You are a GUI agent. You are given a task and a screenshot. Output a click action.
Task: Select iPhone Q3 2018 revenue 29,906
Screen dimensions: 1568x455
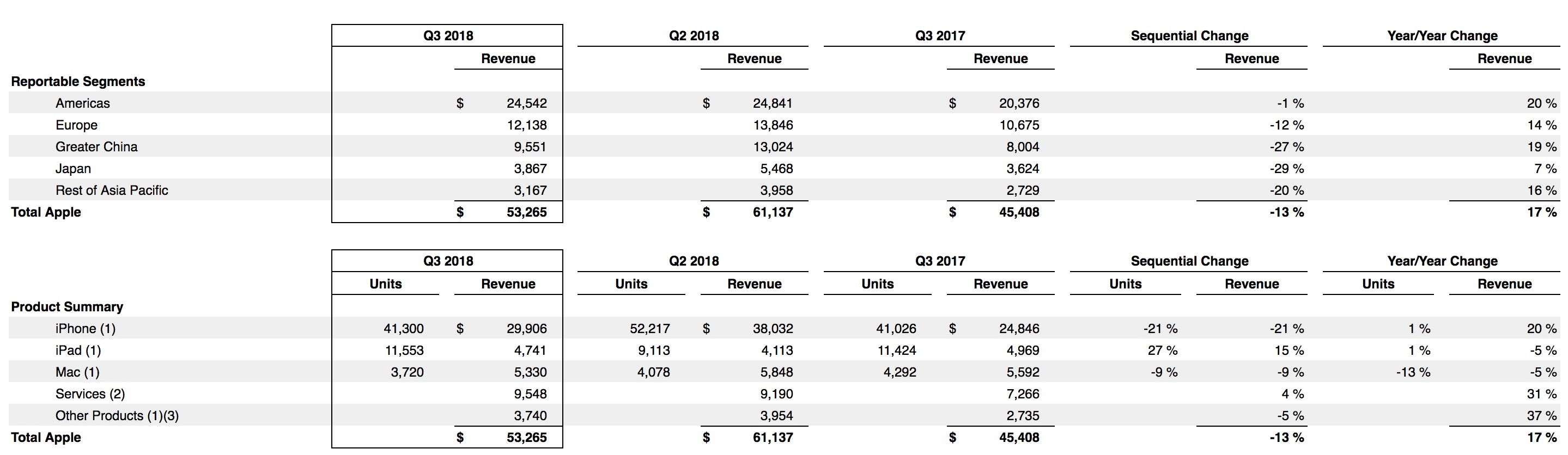(526, 329)
